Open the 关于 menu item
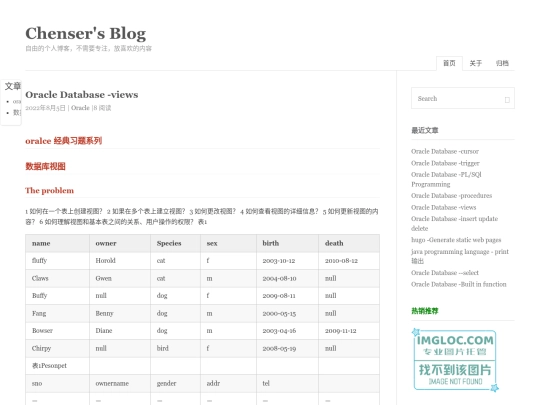This screenshot has height=405, width=540. coord(476,63)
